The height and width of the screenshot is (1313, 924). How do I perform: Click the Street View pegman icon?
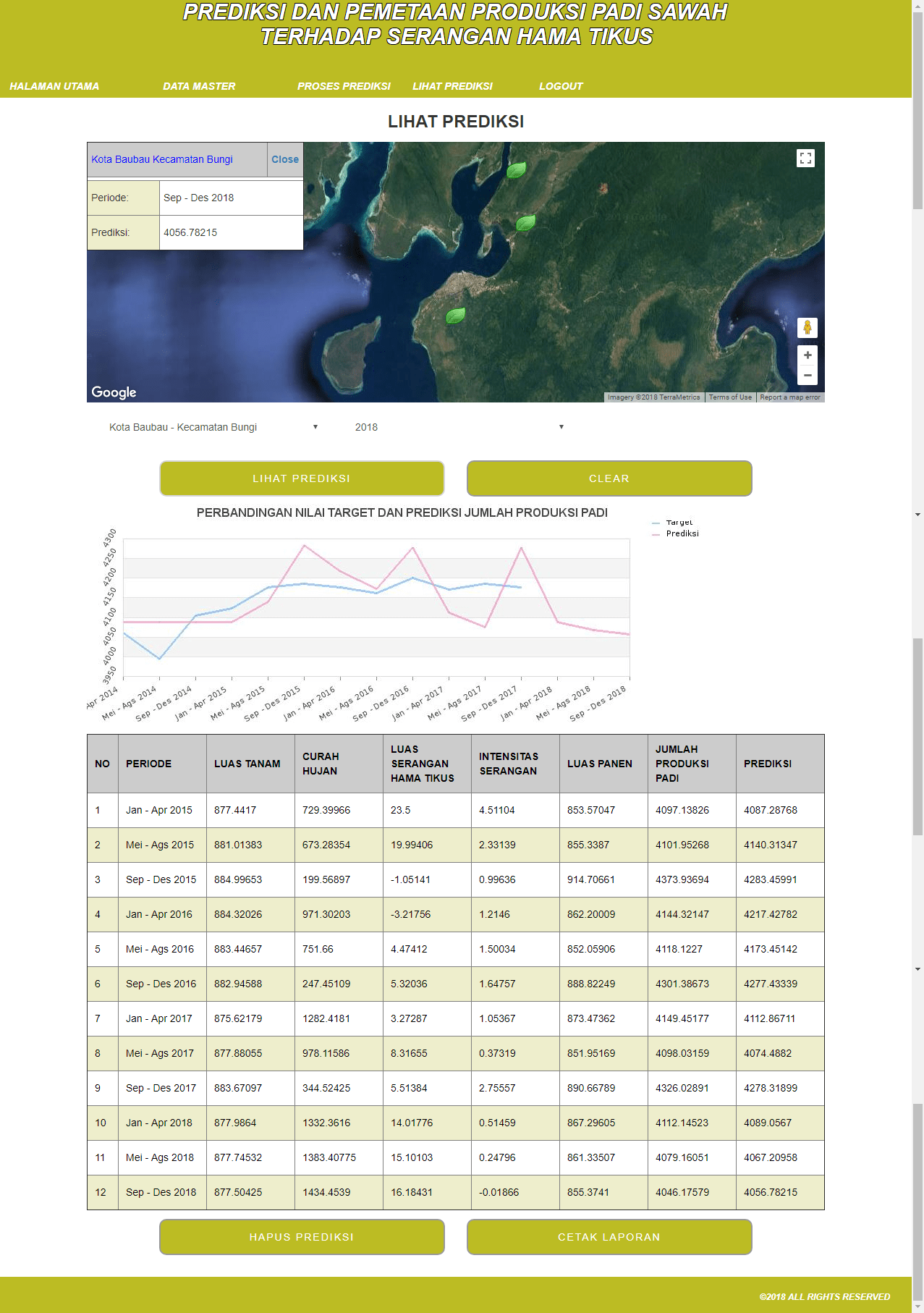pyautogui.click(x=807, y=328)
